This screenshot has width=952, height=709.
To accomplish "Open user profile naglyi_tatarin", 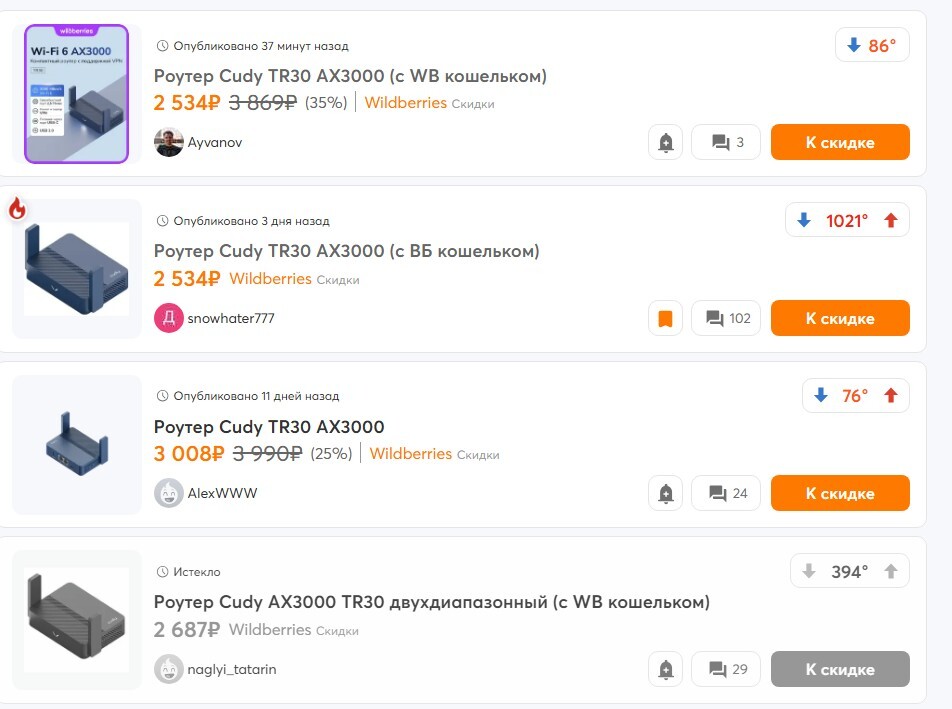I will pyautogui.click(x=231, y=669).
